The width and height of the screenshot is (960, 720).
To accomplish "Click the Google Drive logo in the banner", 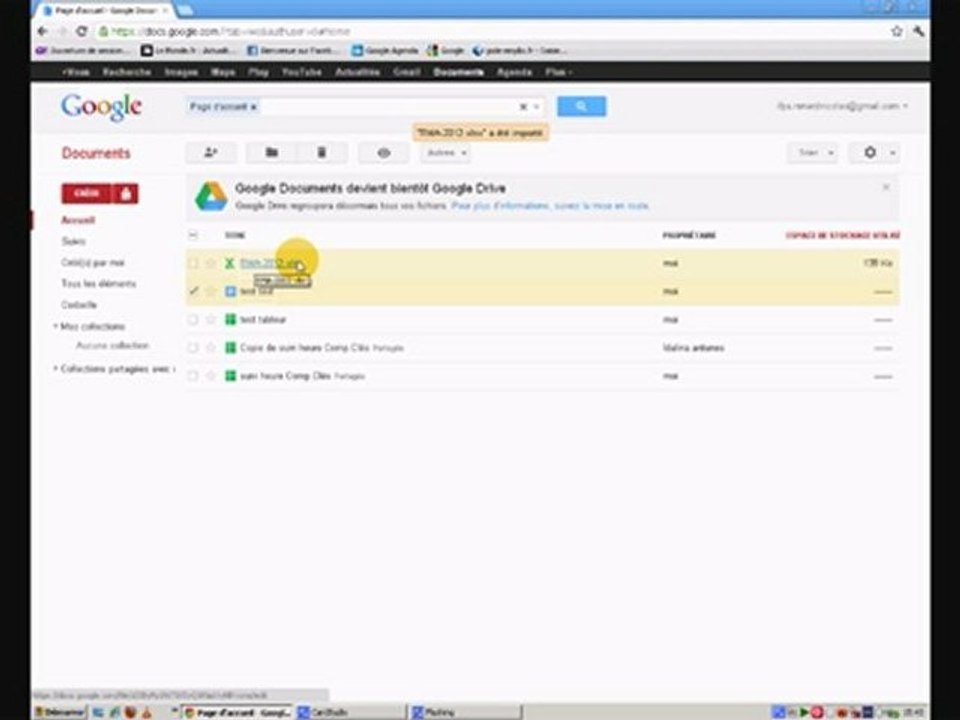I will [x=211, y=197].
